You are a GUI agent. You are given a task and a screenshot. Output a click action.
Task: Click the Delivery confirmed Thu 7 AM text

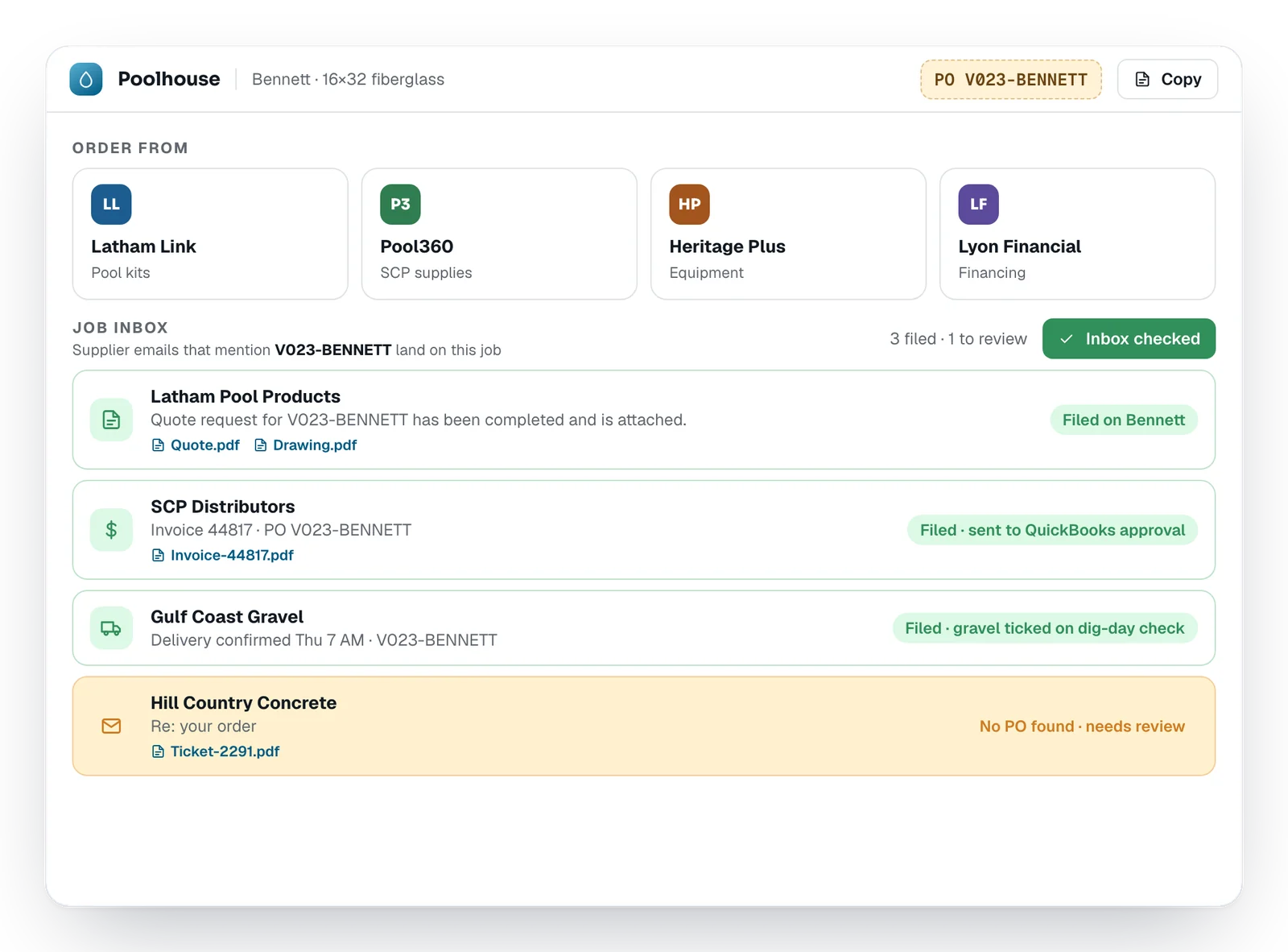pos(324,640)
